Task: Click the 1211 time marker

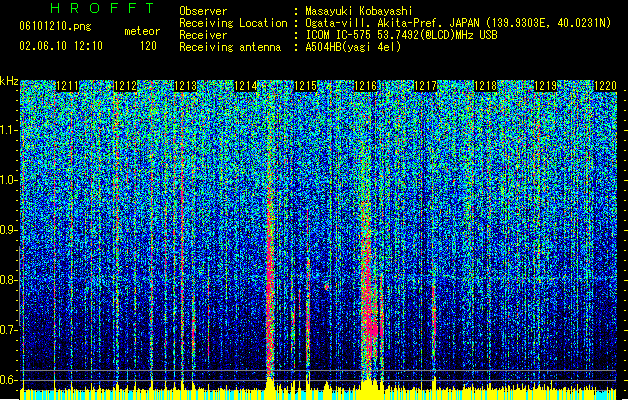Action: point(67,86)
